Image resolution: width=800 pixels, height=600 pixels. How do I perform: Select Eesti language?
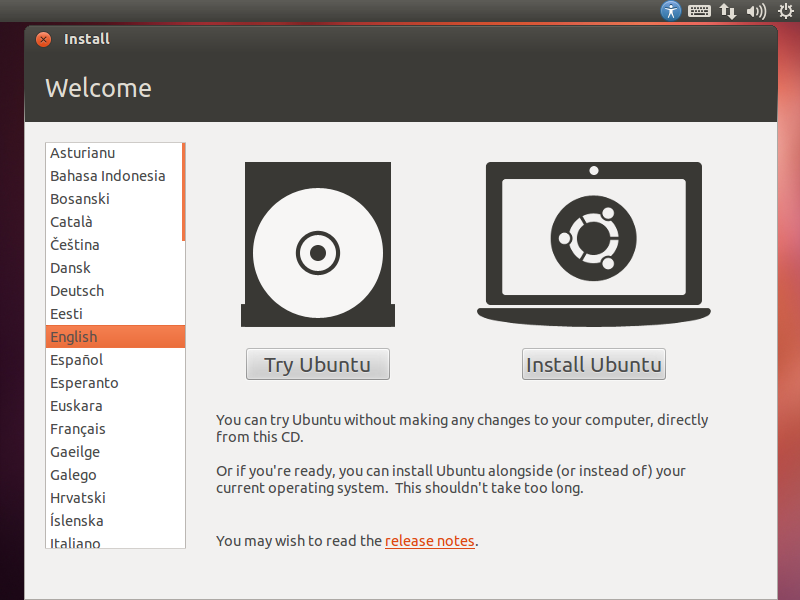coord(114,314)
